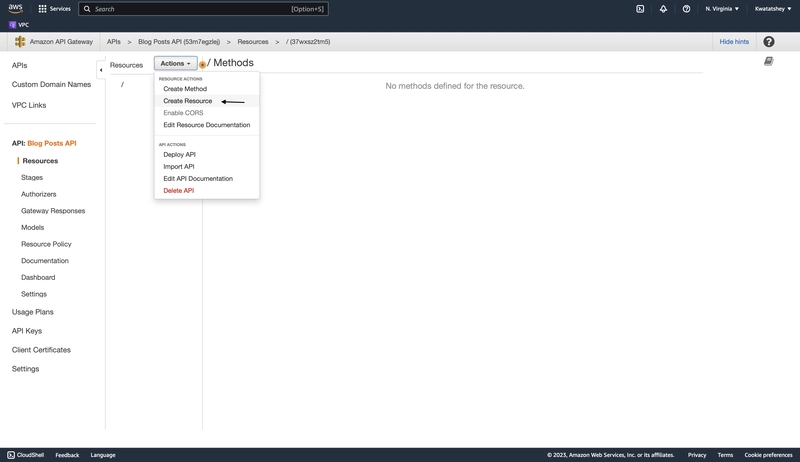Screen dimensions: 800x462
Task: Open Custom Domain Names
Action: point(51,85)
